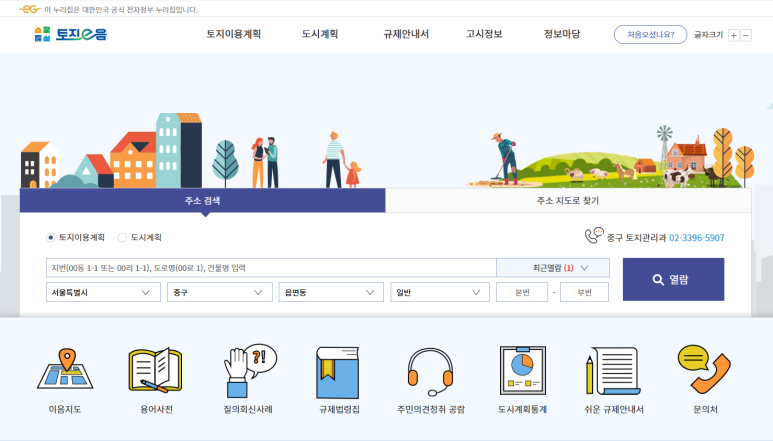The width and height of the screenshot is (773, 441).
Task: Select the 도시계획 radio button
Action: tap(123, 238)
